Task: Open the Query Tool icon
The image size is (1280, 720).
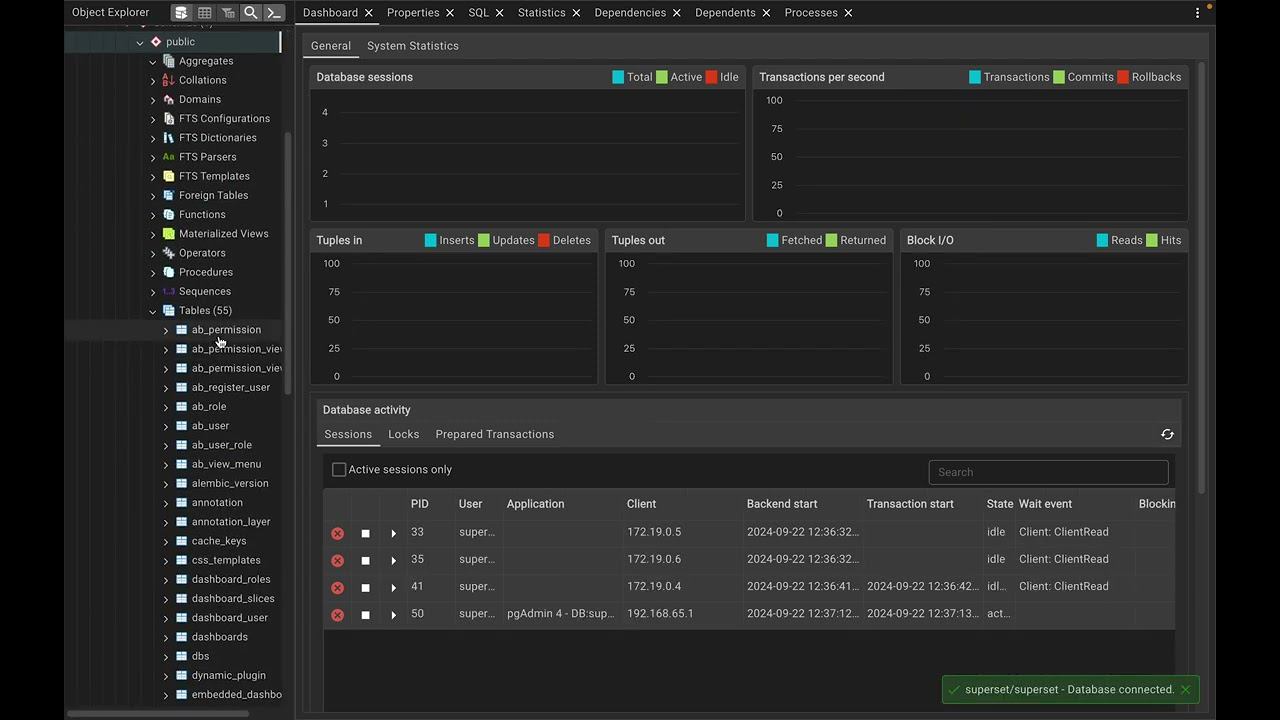Action: [x=181, y=13]
